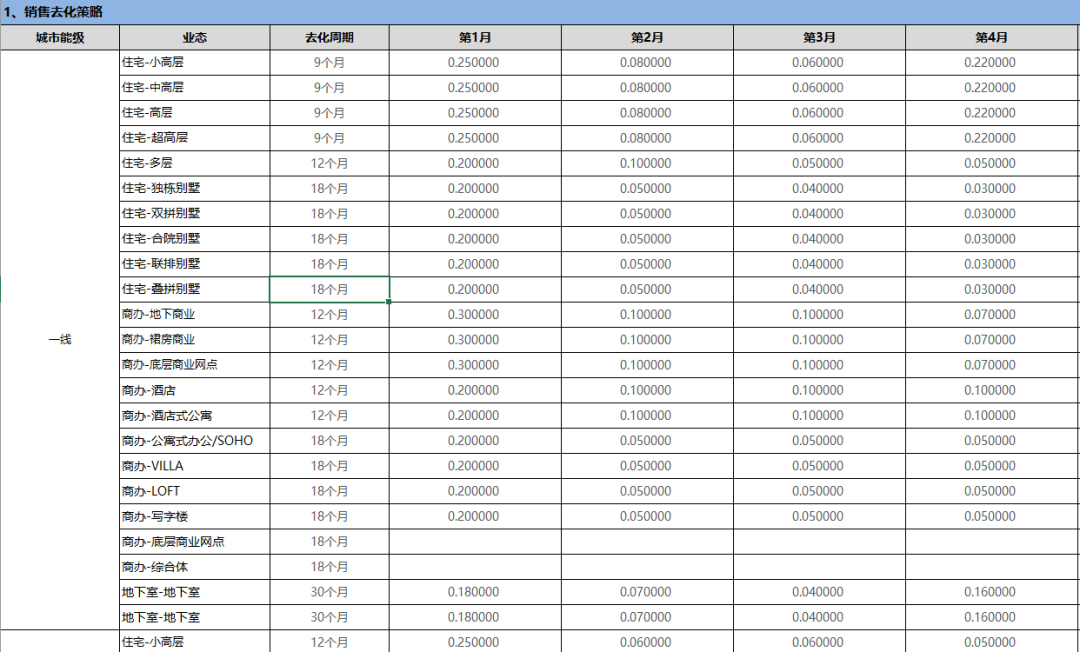Select the "商办-公寓式办公/SOHO" cell
This screenshot has width=1080, height=652.
(x=195, y=441)
